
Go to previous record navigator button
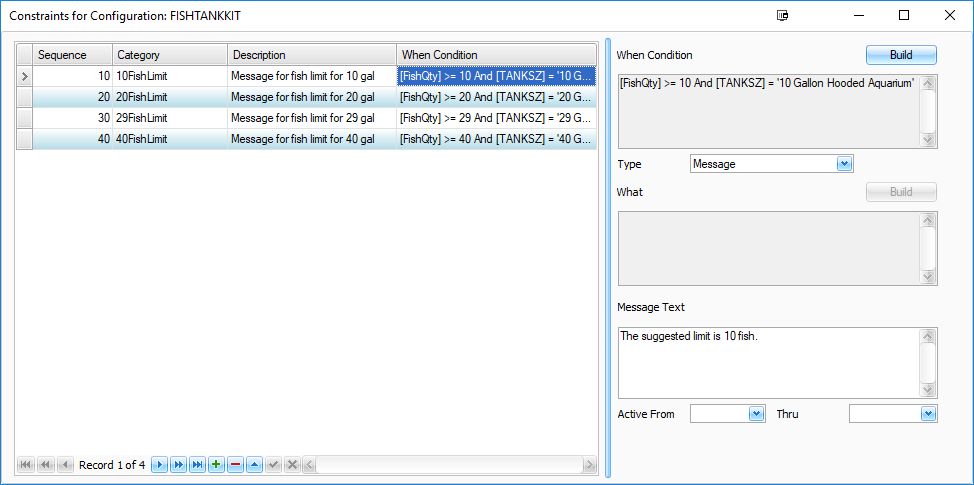65,465
